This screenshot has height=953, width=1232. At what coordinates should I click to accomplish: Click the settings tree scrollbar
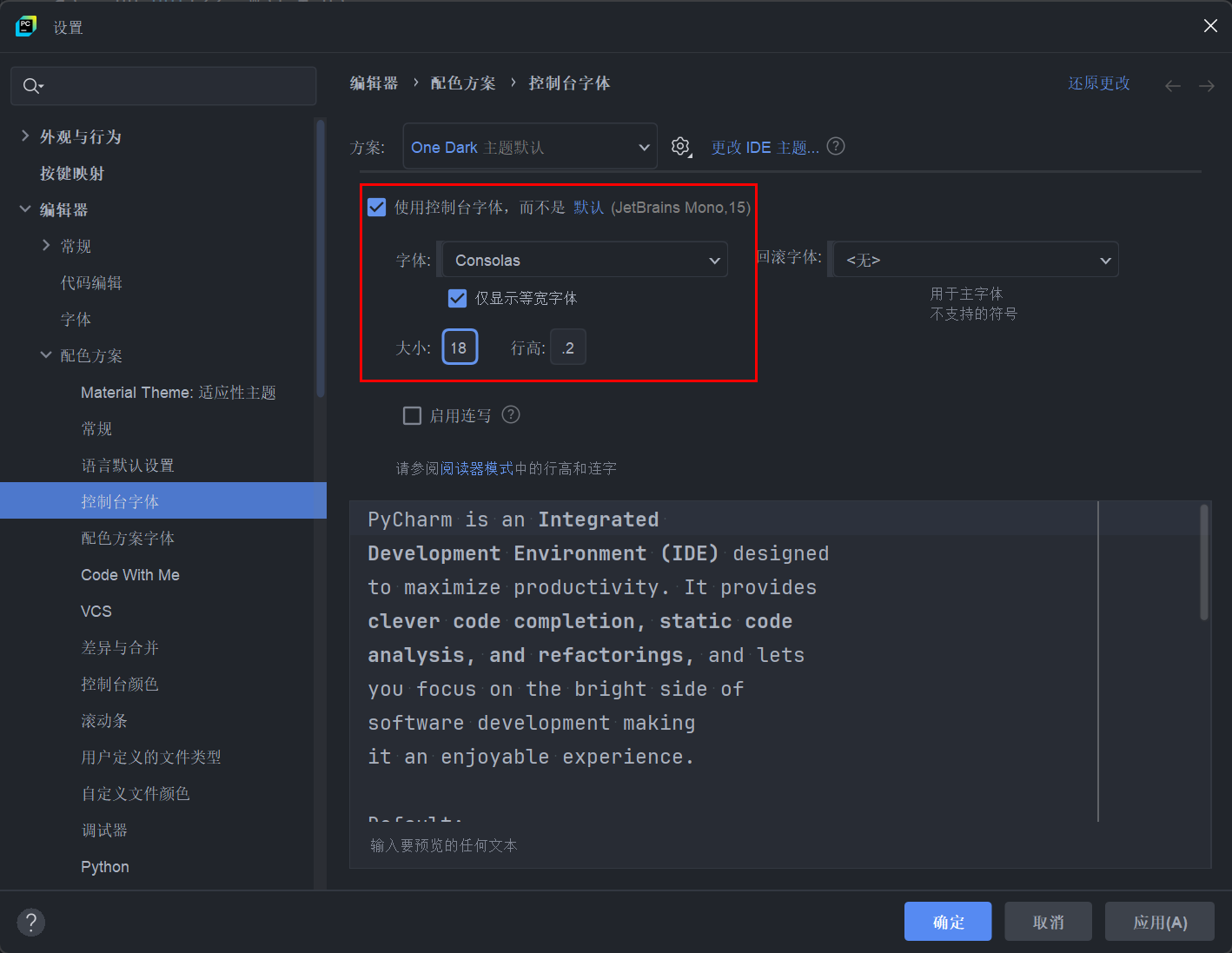[x=321, y=258]
